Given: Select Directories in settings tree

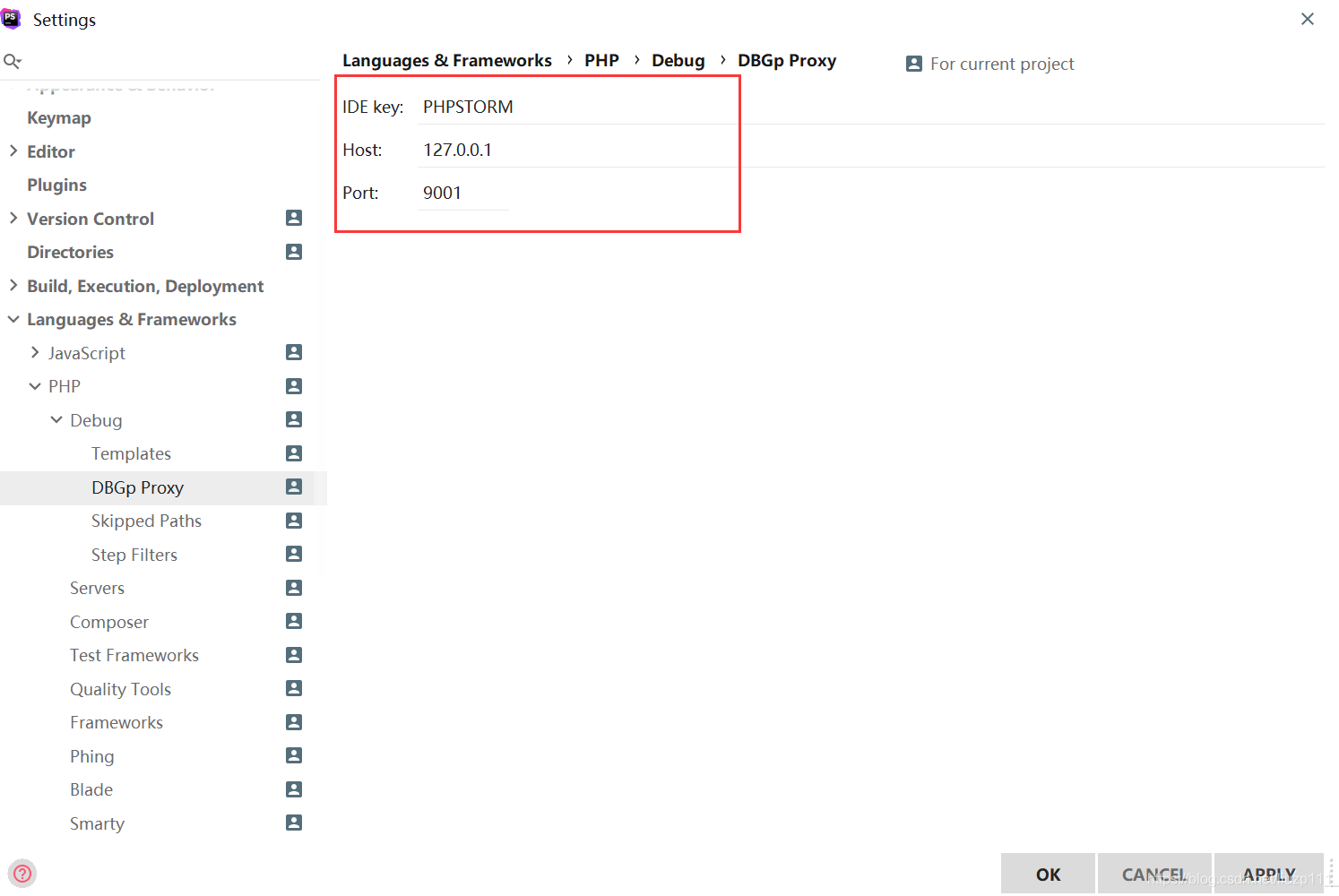Looking at the screenshot, I should click(x=70, y=253).
